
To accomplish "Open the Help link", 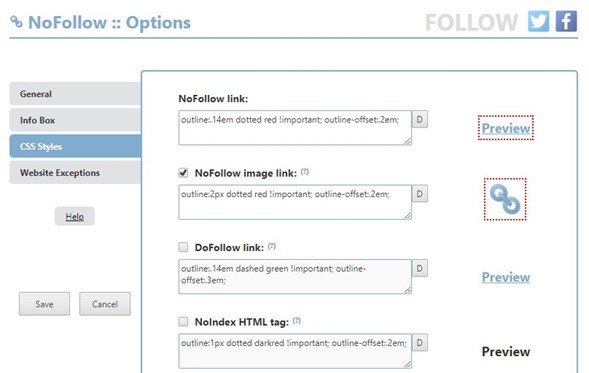I will coord(74,216).
